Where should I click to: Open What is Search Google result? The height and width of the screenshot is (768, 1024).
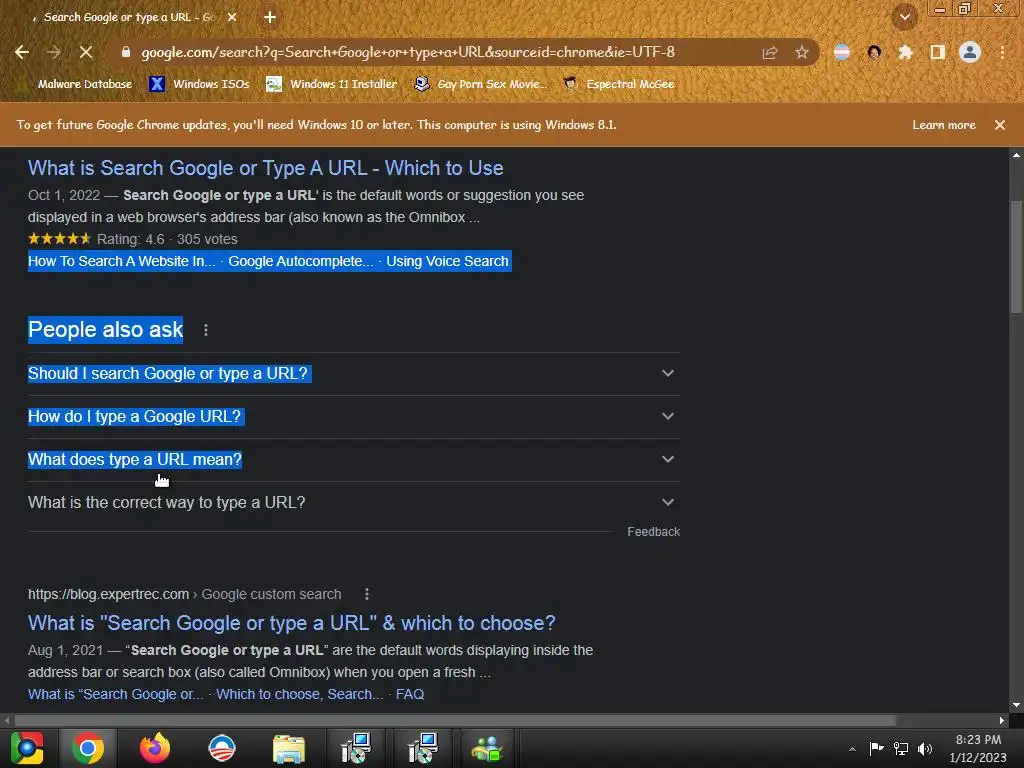(265, 168)
